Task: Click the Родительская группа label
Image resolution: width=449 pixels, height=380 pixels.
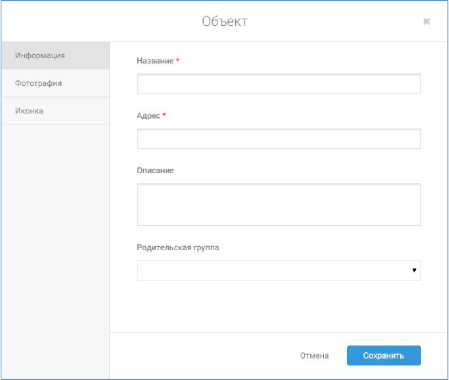Action: click(178, 247)
